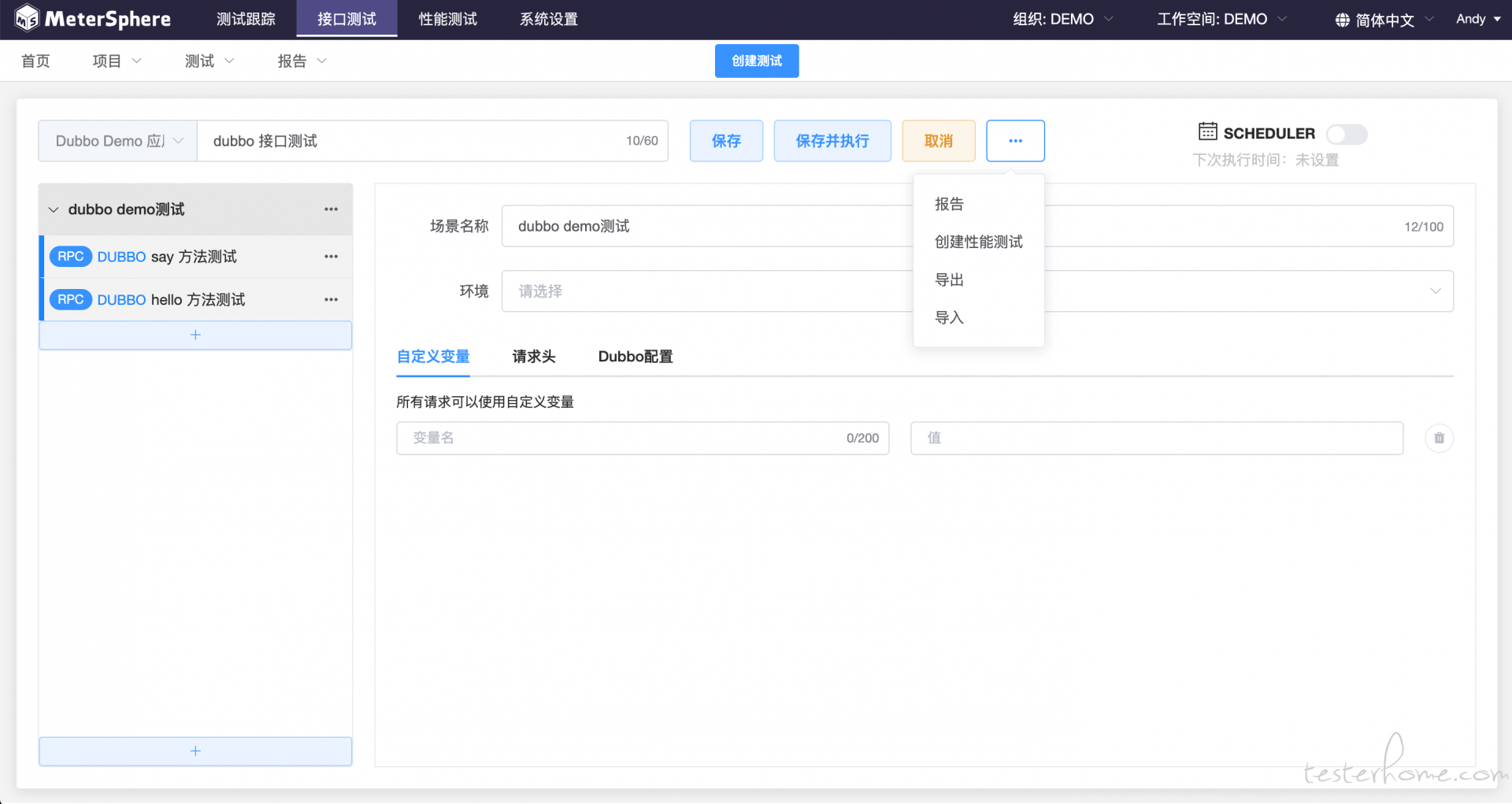
Task: Click the 下次执行时间: 未设置 text
Action: pos(1266,161)
